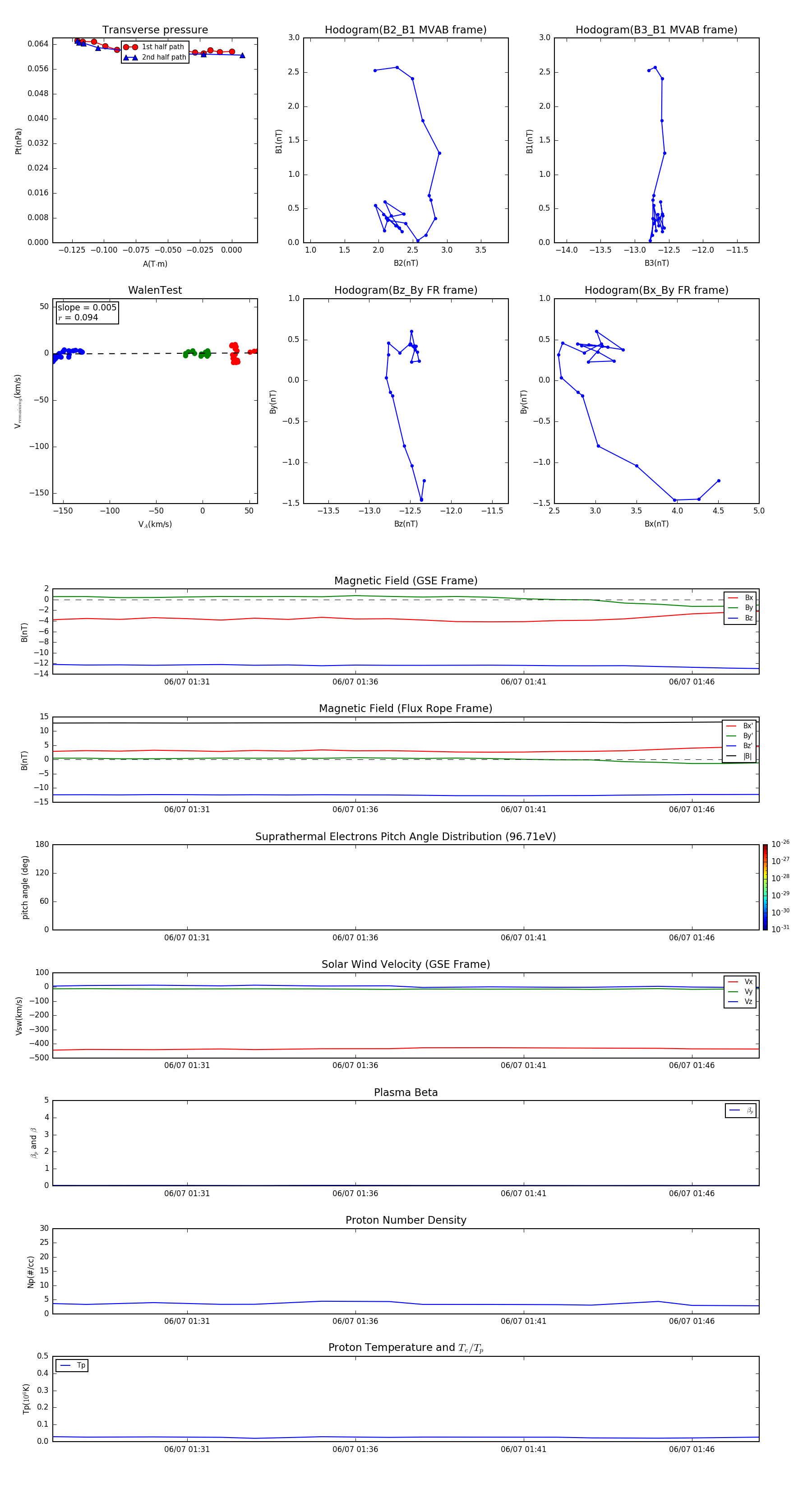Click the 10^-31 colorbar label
Screen dimensions: 812x1489
point(780,929)
